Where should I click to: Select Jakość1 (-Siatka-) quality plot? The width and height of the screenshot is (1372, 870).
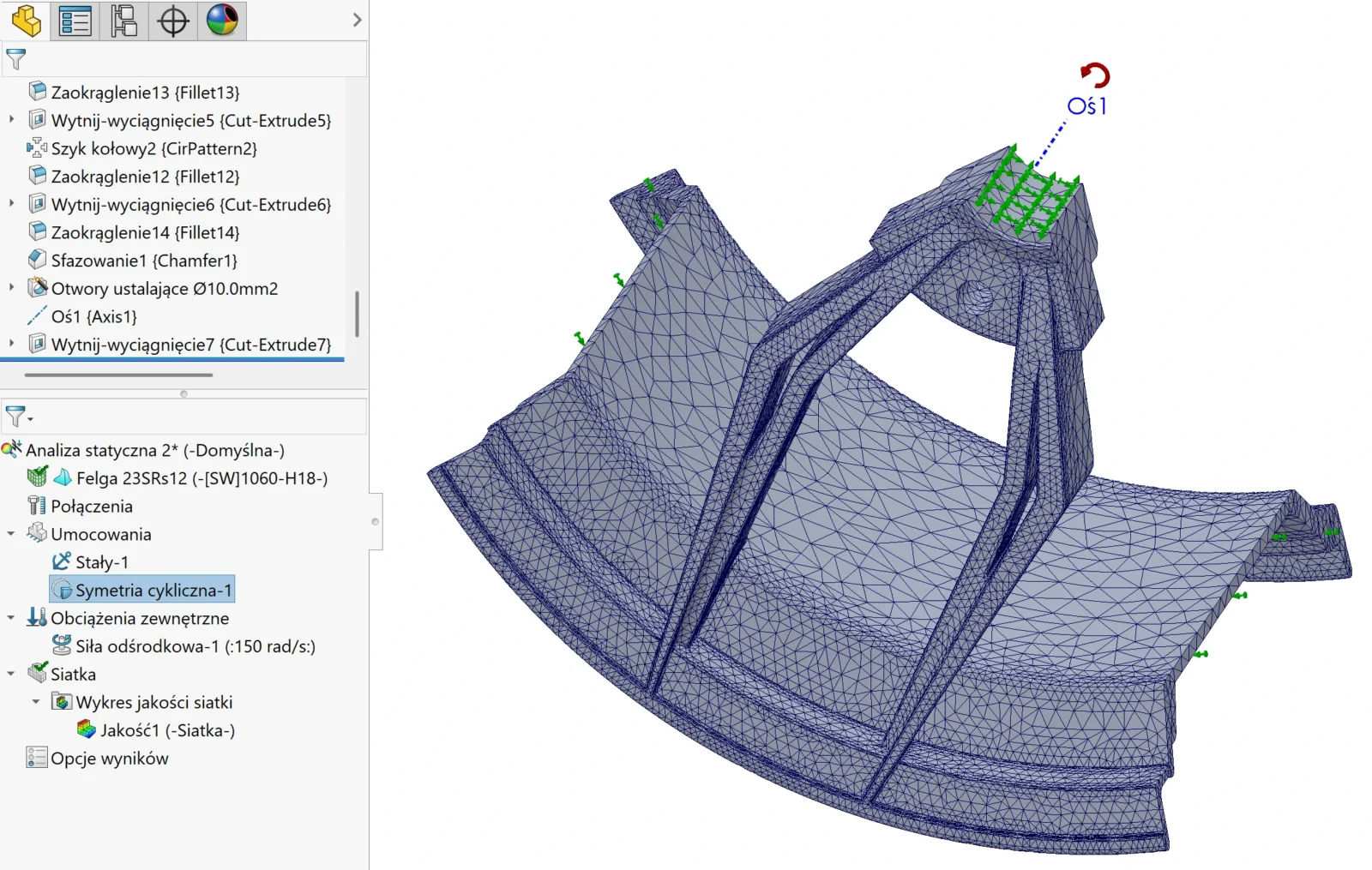[x=167, y=730]
